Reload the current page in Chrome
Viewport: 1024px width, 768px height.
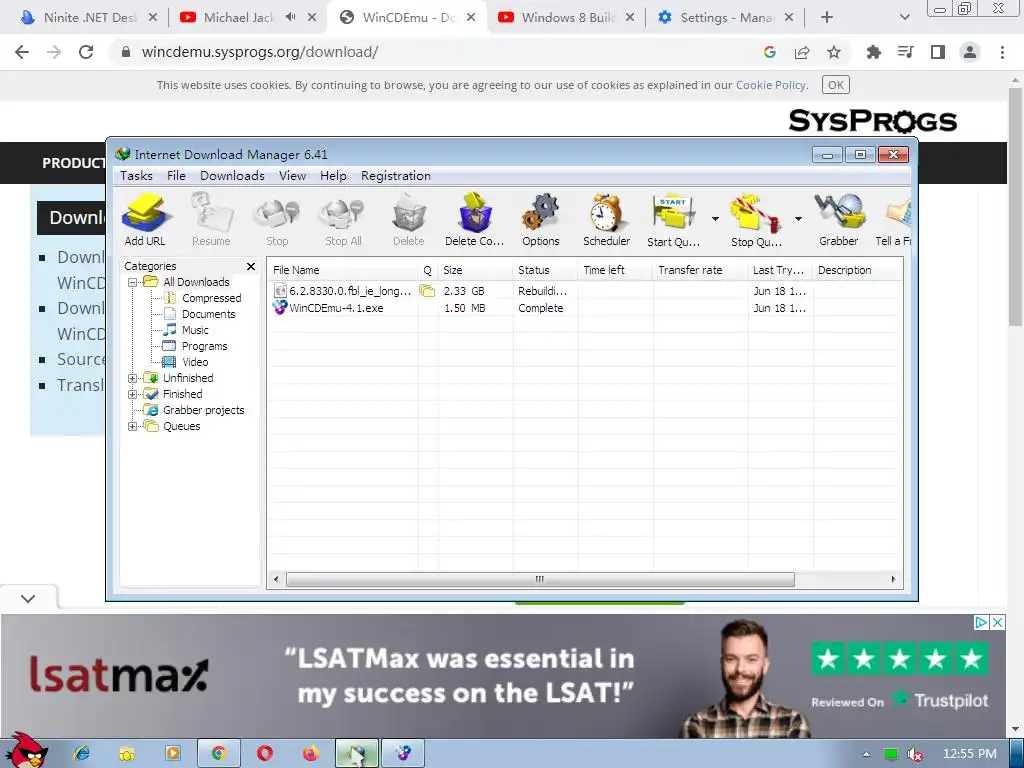pyautogui.click(x=86, y=52)
